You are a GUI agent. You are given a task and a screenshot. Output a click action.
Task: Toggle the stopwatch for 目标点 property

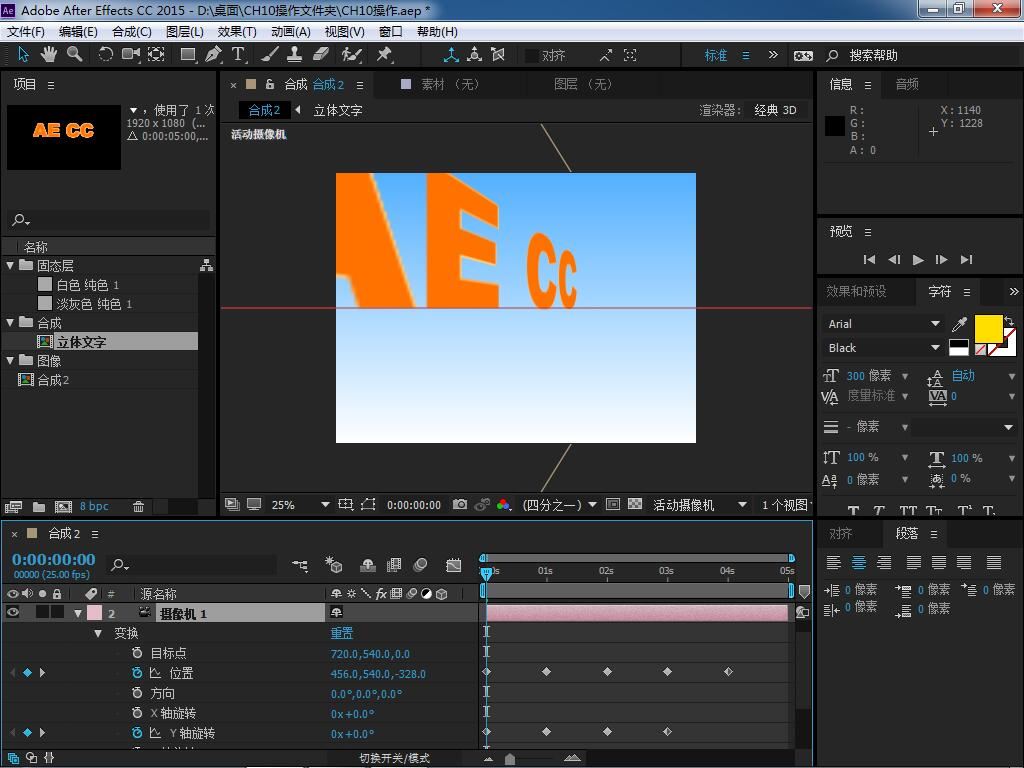[x=136, y=653]
